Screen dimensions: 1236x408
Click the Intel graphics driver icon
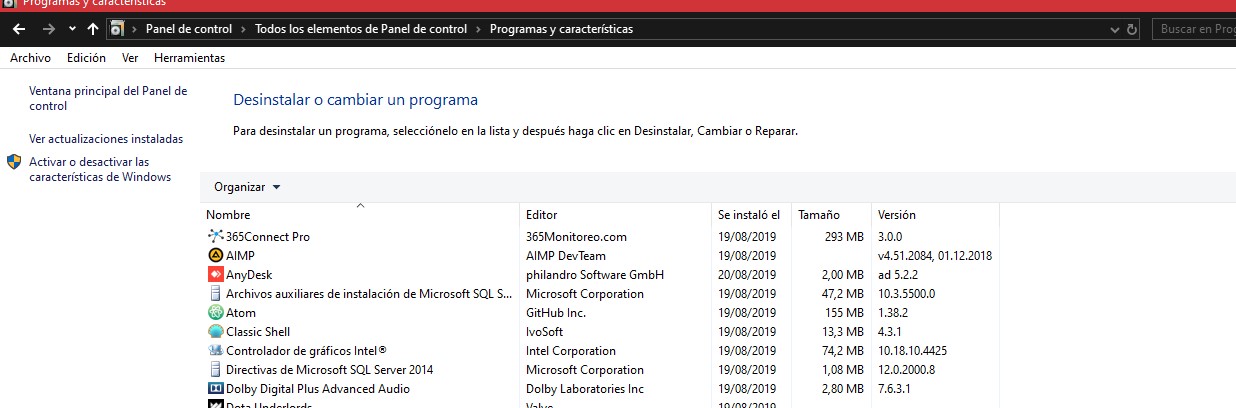(215, 351)
